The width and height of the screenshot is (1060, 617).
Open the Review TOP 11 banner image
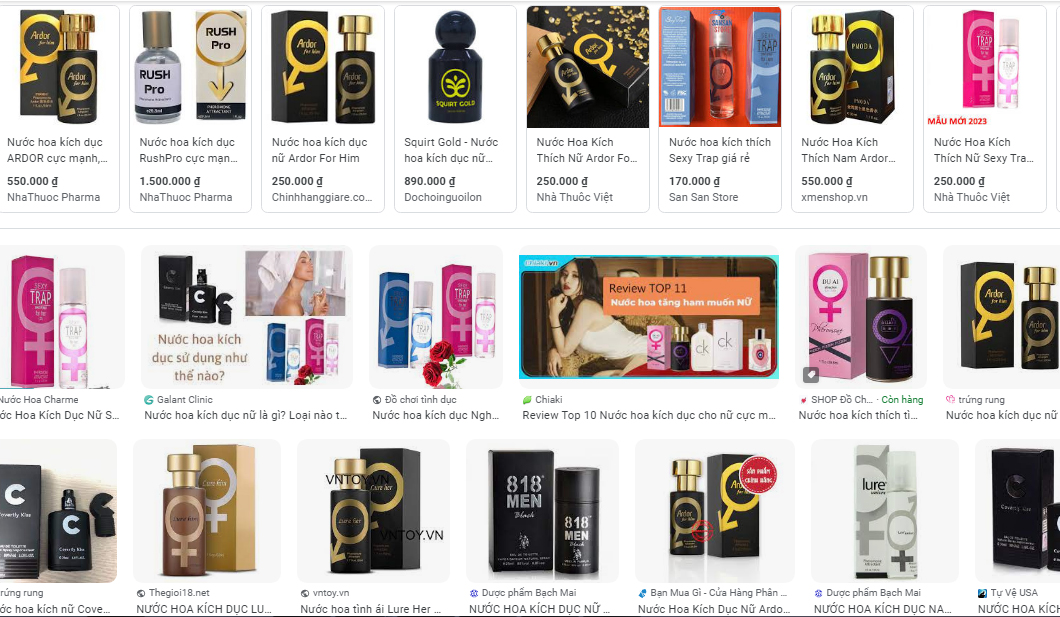[649, 317]
